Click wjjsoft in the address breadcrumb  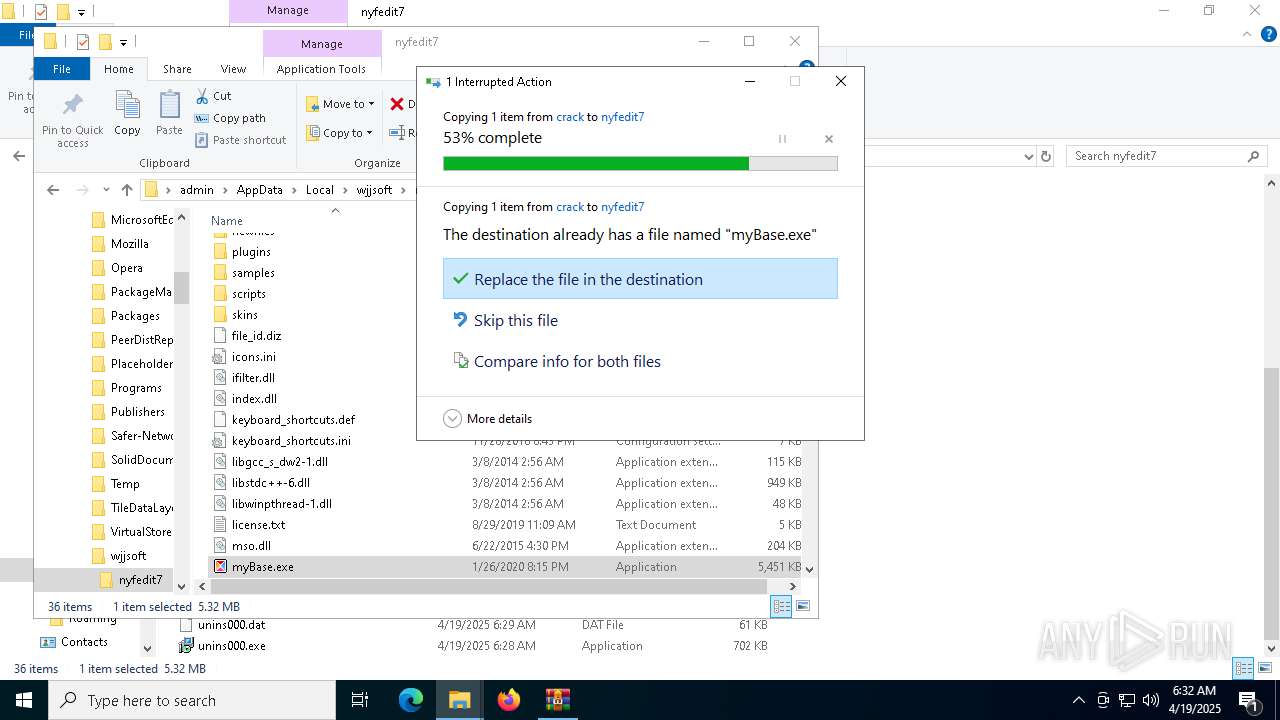click(x=373, y=190)
